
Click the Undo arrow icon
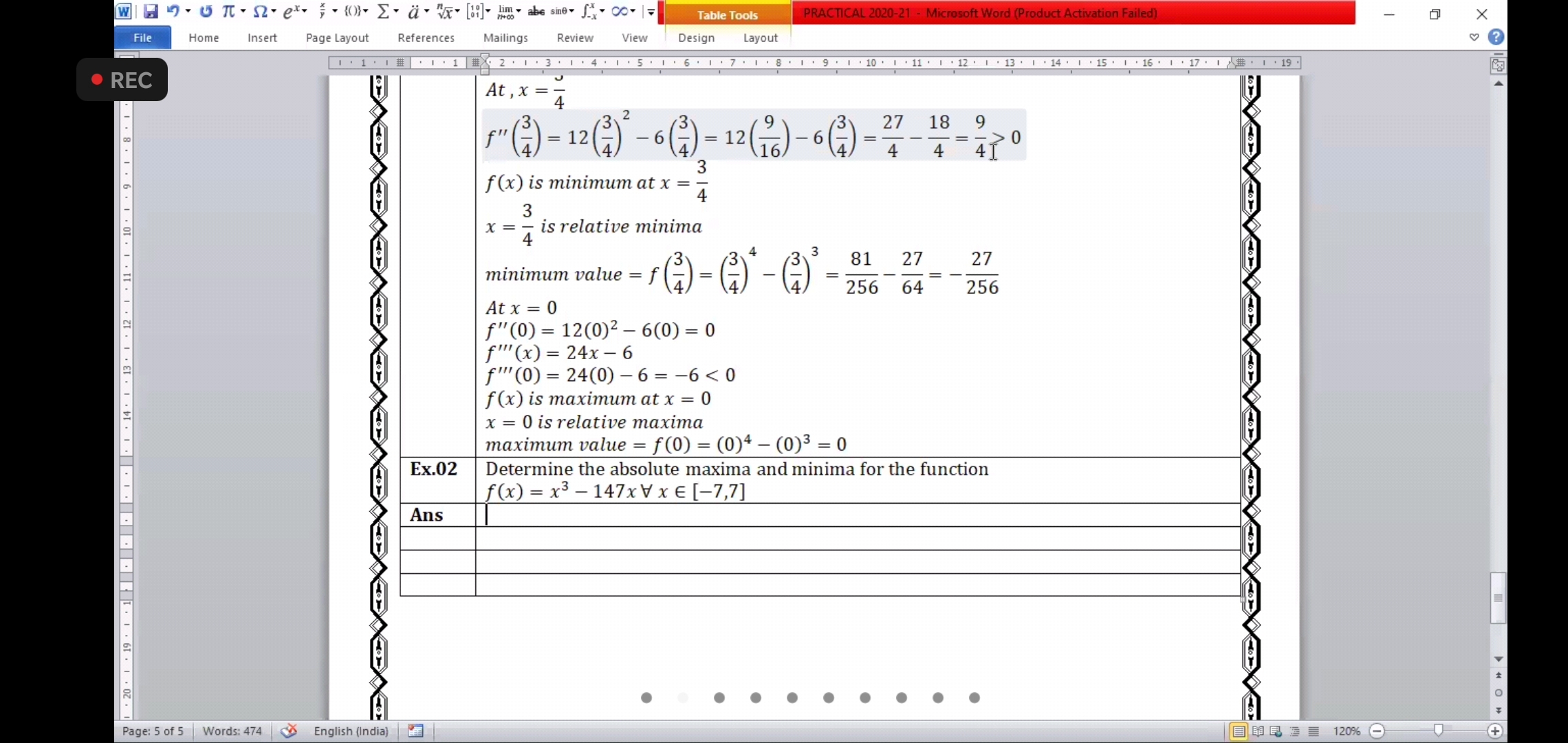[173, 12]
